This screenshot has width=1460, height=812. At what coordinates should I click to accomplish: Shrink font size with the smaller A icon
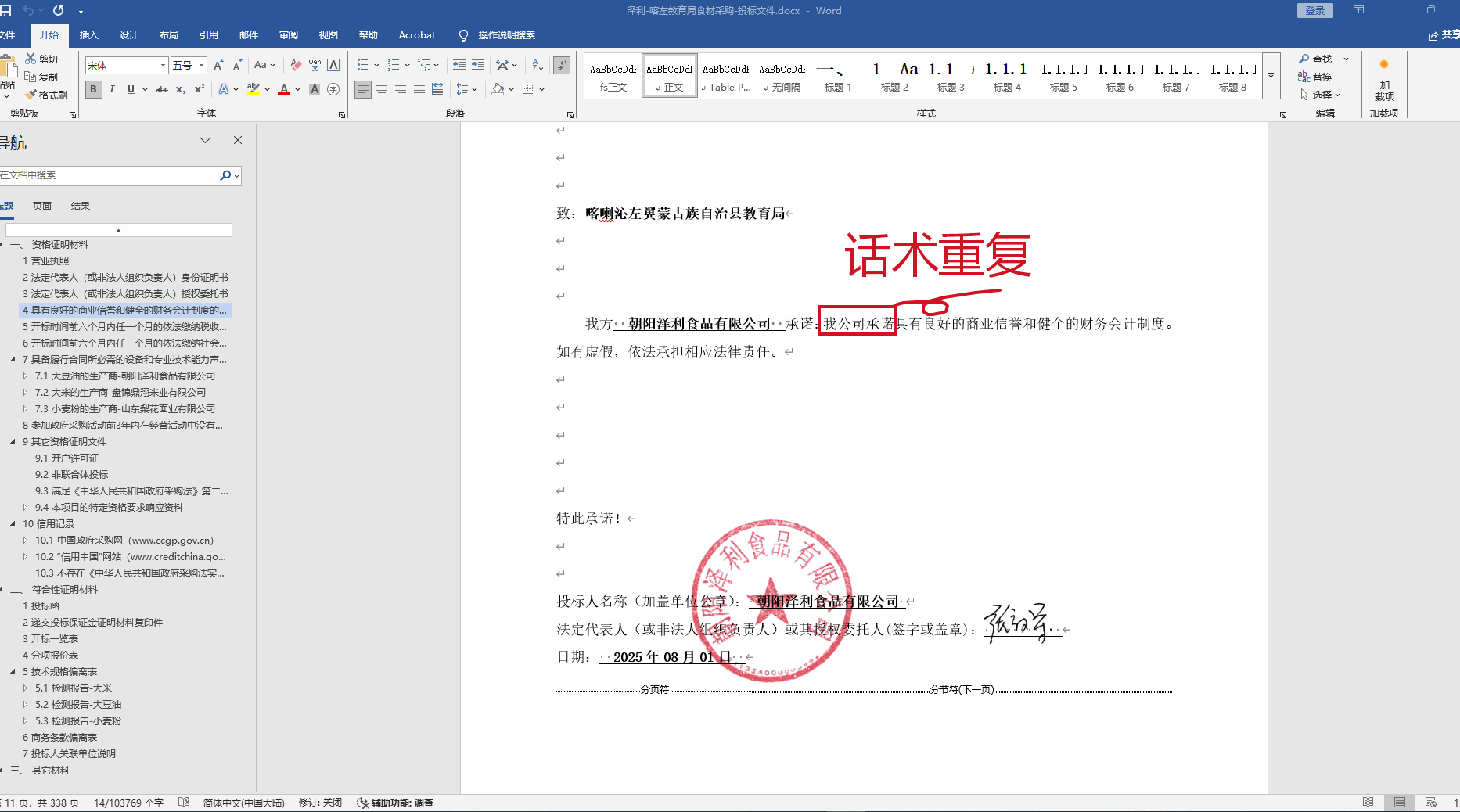(x=237, y=65)
